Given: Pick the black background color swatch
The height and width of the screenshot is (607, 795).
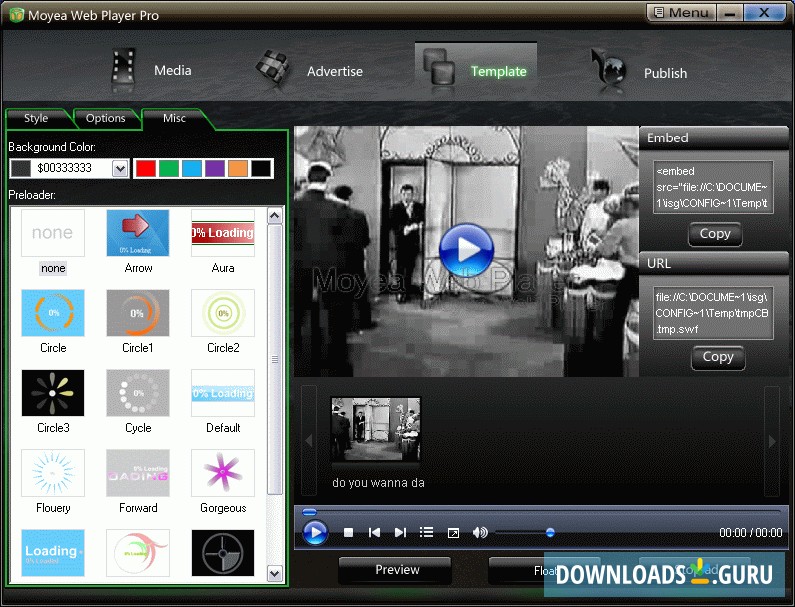Looking at the screenshot, I should pos(262,168).
